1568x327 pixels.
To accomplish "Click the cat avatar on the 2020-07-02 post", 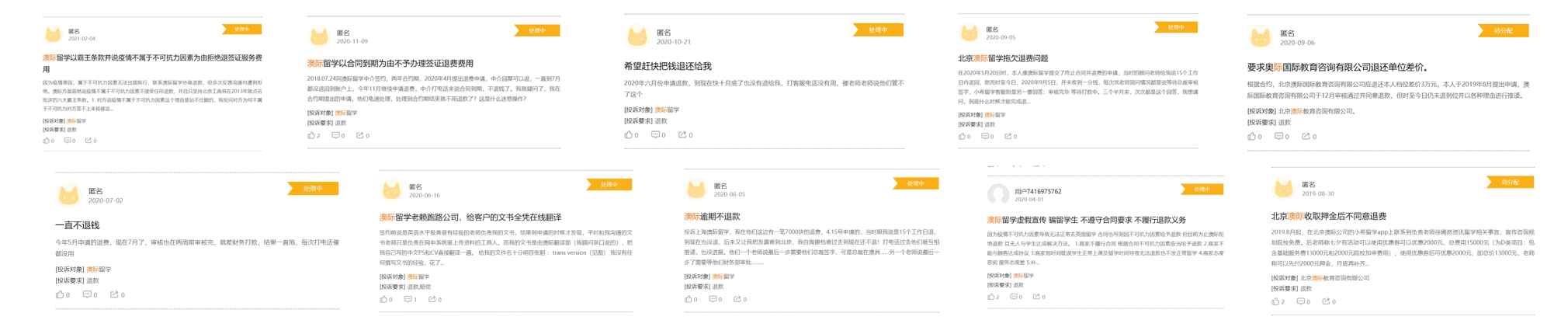I will click(69, 195).
